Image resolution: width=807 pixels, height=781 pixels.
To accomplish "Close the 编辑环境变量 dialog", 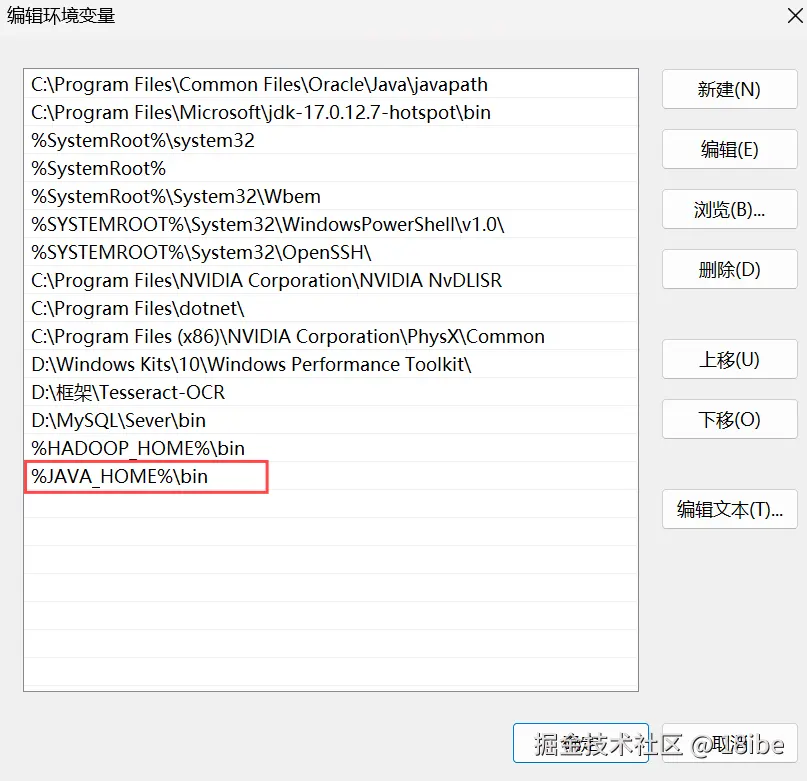I will point(795,16).
